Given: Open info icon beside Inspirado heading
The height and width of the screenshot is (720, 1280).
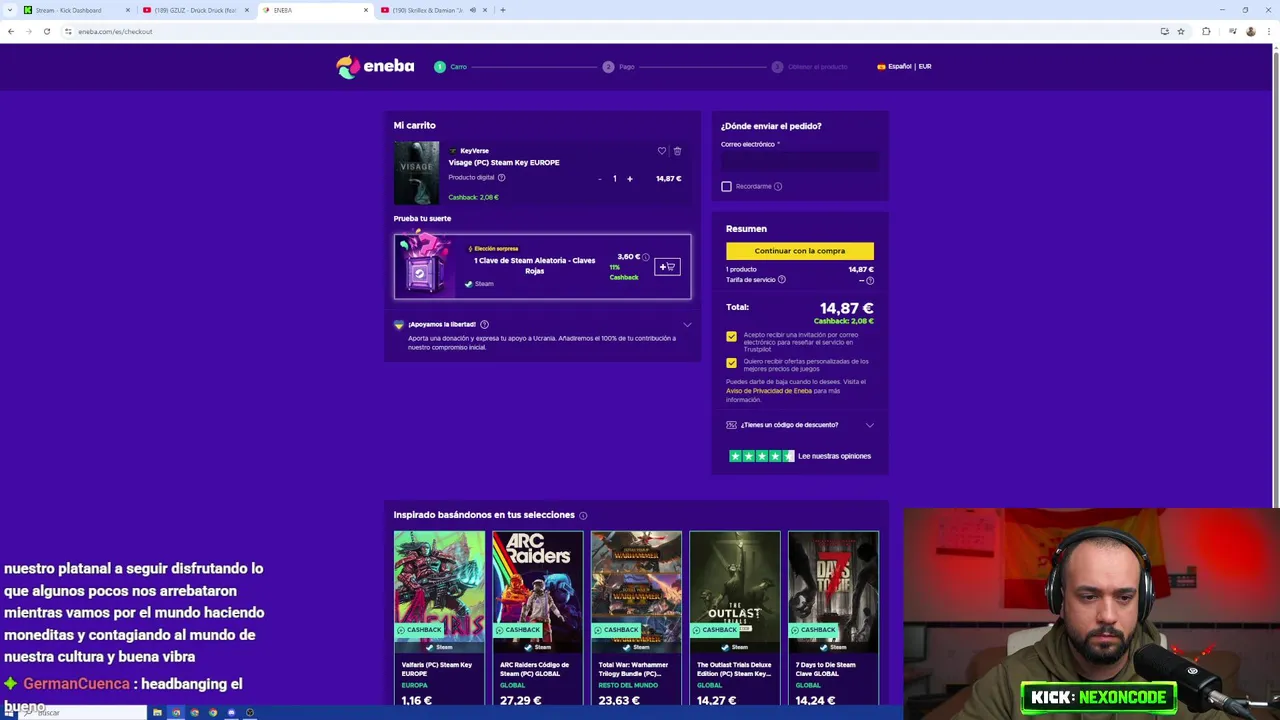Looking at the screenshot, I should click(583, 516).
